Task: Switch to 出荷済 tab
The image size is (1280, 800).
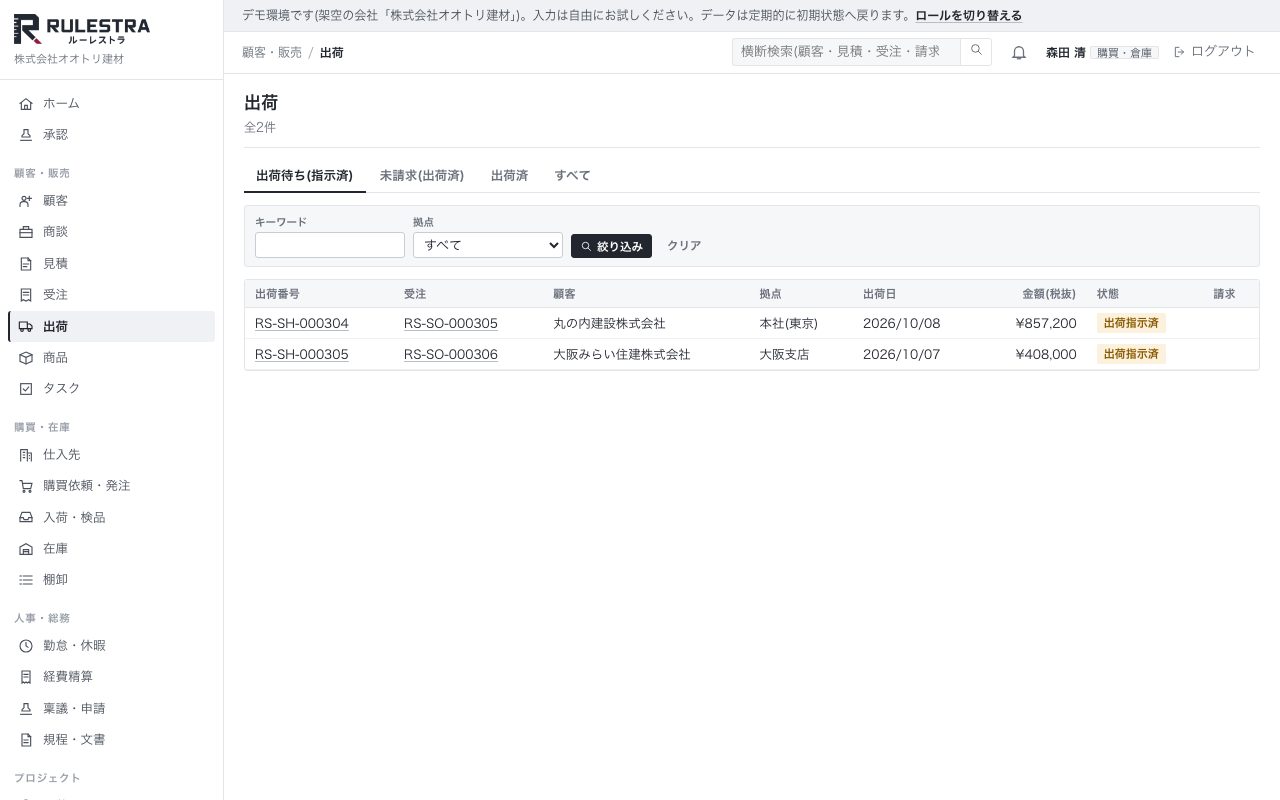Action: (509, 175)
